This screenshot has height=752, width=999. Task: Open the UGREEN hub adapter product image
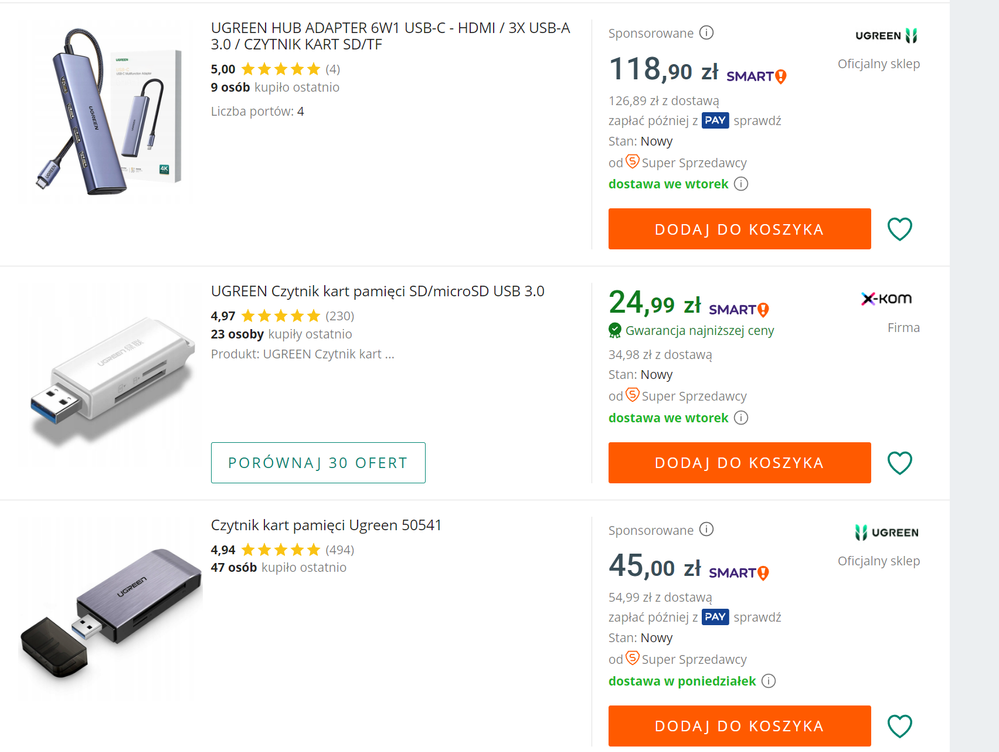(110, 110)
